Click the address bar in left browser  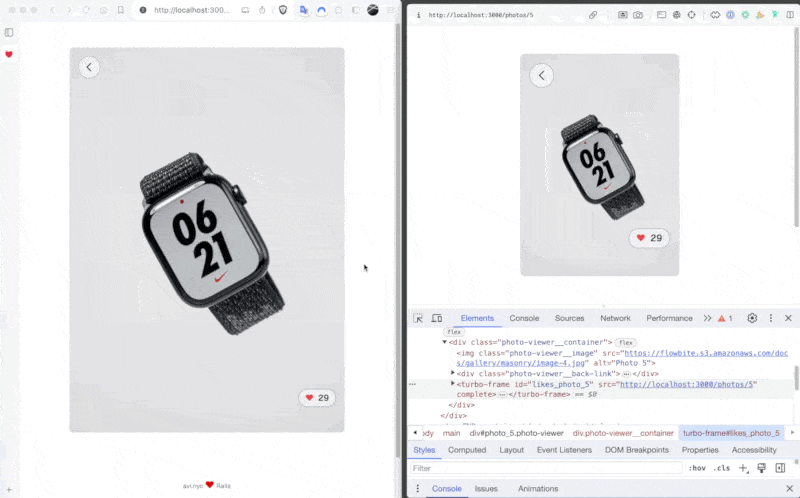coord(191,10)
